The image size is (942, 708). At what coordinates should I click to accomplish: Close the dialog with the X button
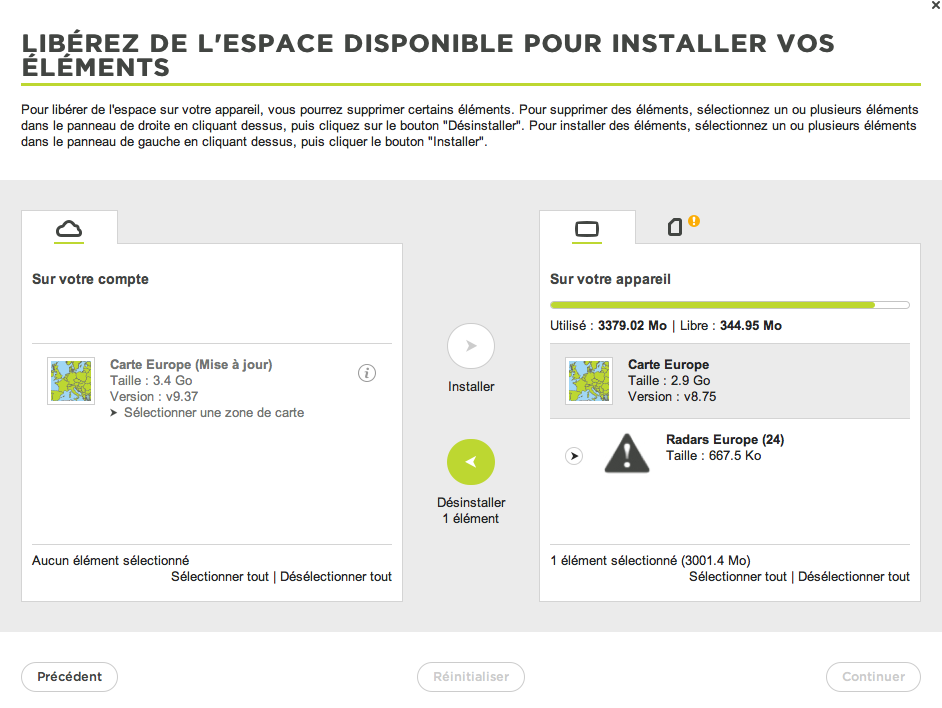935,5
